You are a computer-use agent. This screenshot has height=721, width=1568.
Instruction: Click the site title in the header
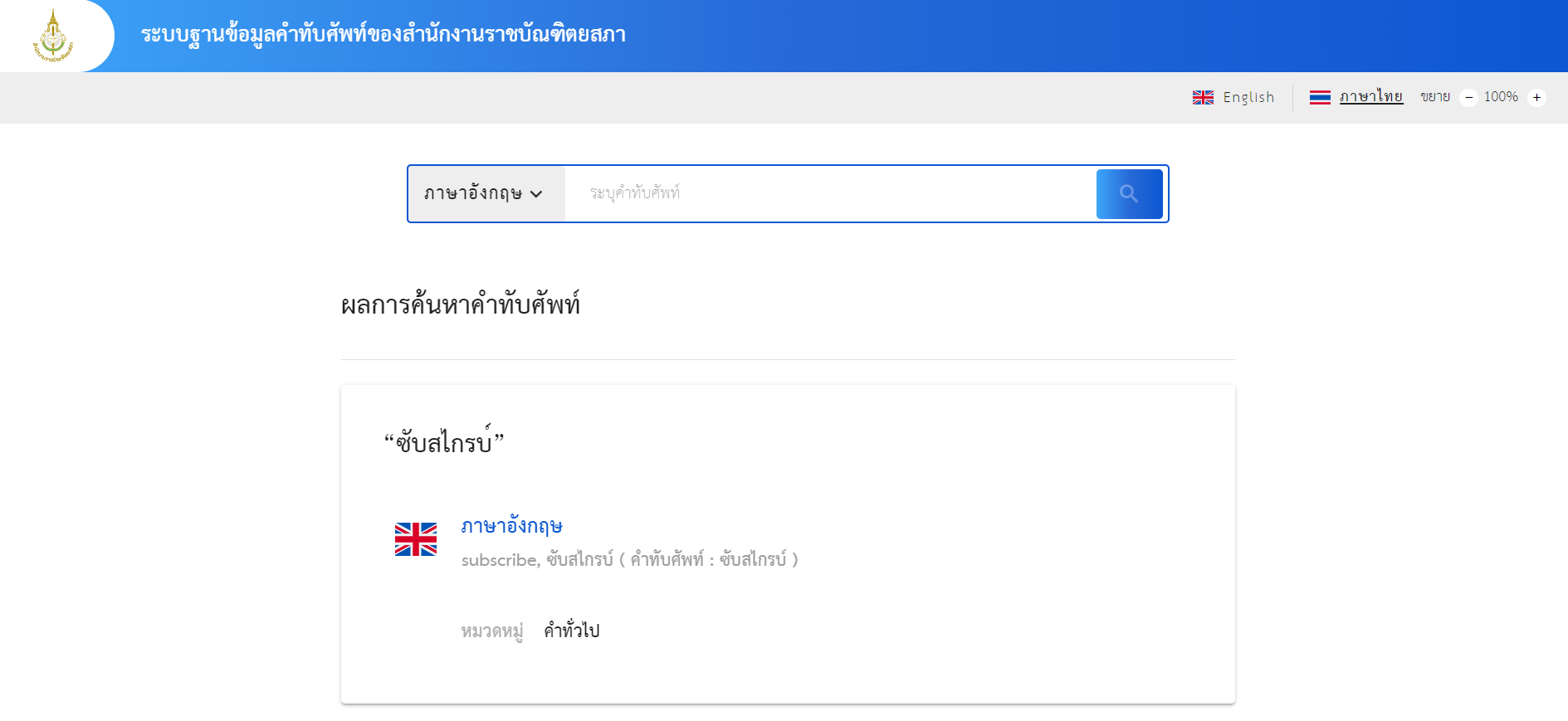pos(383,35)
